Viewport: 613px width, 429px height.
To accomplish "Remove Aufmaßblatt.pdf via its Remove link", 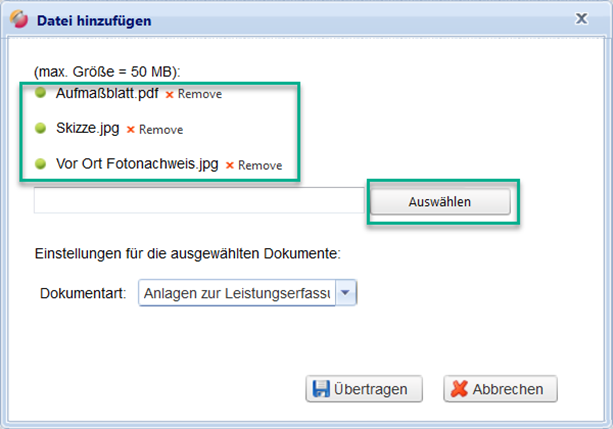I will 199,94.
